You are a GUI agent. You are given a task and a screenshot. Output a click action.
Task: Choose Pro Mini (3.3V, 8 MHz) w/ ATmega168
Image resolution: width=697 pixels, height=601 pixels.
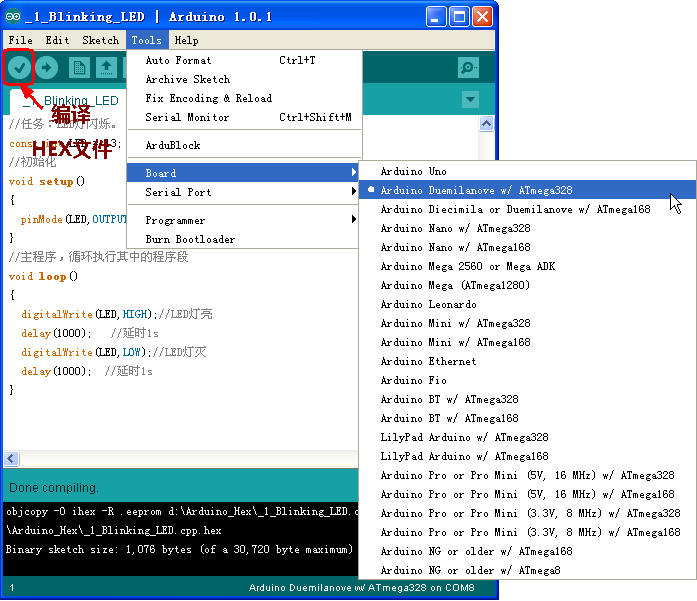pyautogui.click(x=527, y=532)
